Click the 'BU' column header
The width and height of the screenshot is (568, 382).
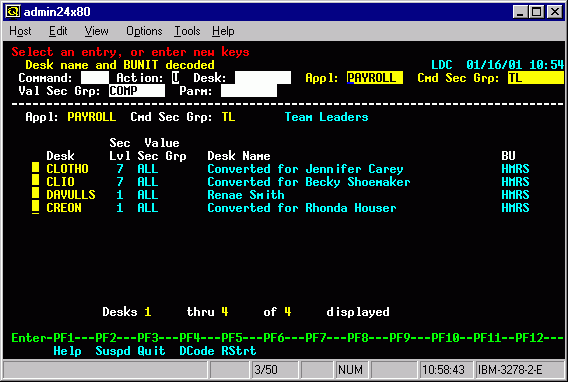click(508, 156)
